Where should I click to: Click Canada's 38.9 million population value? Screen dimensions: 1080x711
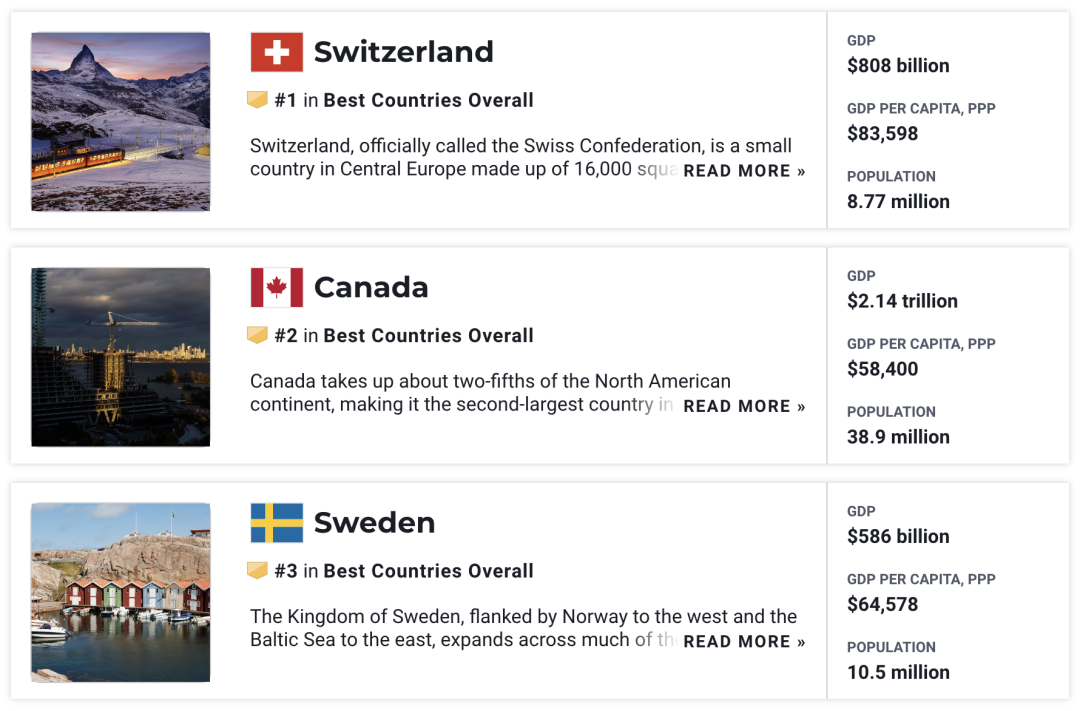pos(898,437)
